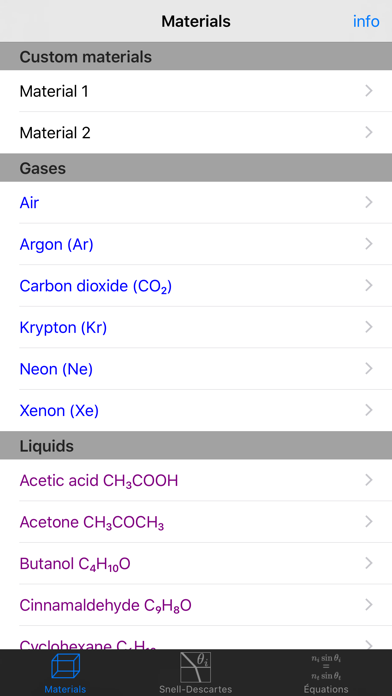
Task: Tap the Acetone row chevron
Action: coord(368,522)
